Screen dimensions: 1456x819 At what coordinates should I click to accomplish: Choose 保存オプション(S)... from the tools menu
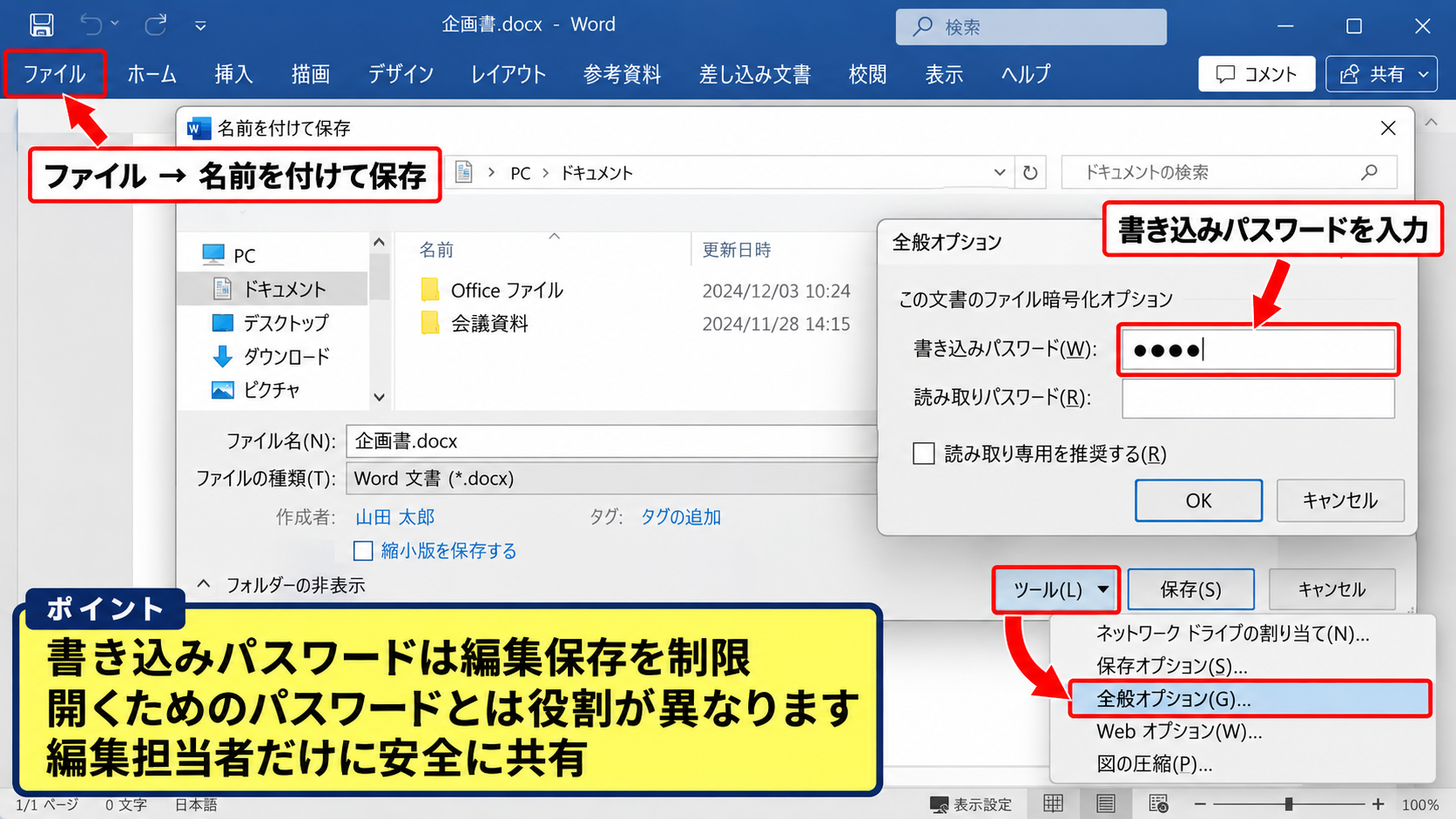(1172, 666)
